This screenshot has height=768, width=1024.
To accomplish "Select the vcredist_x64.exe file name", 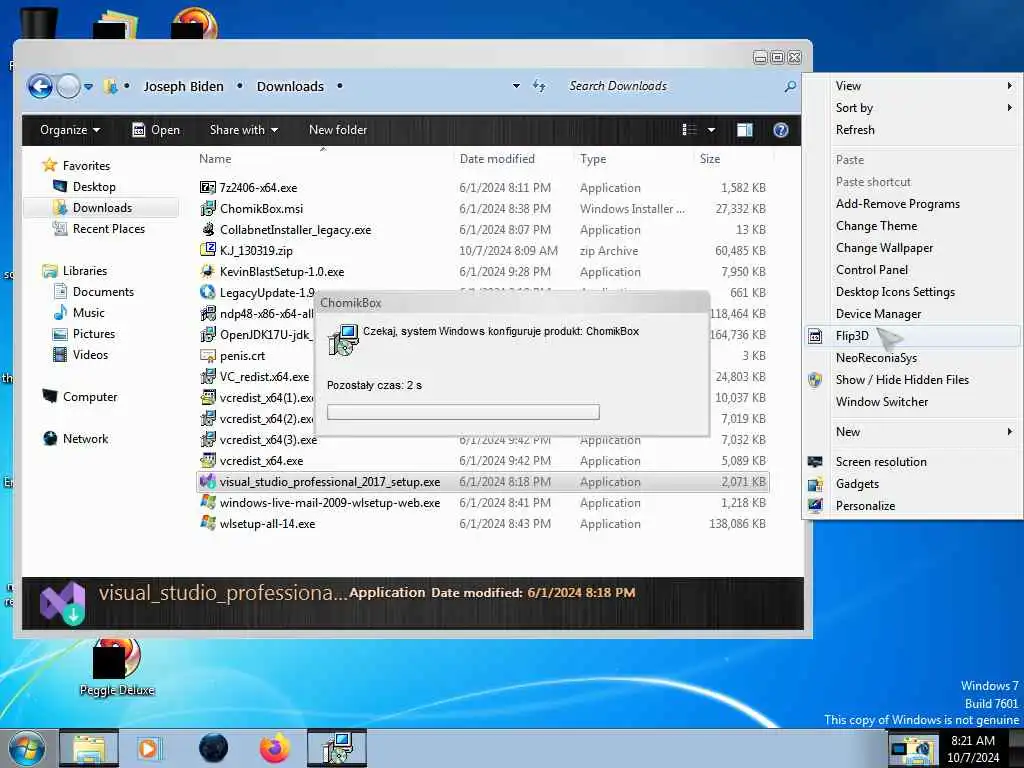I will tap(261, 460).
